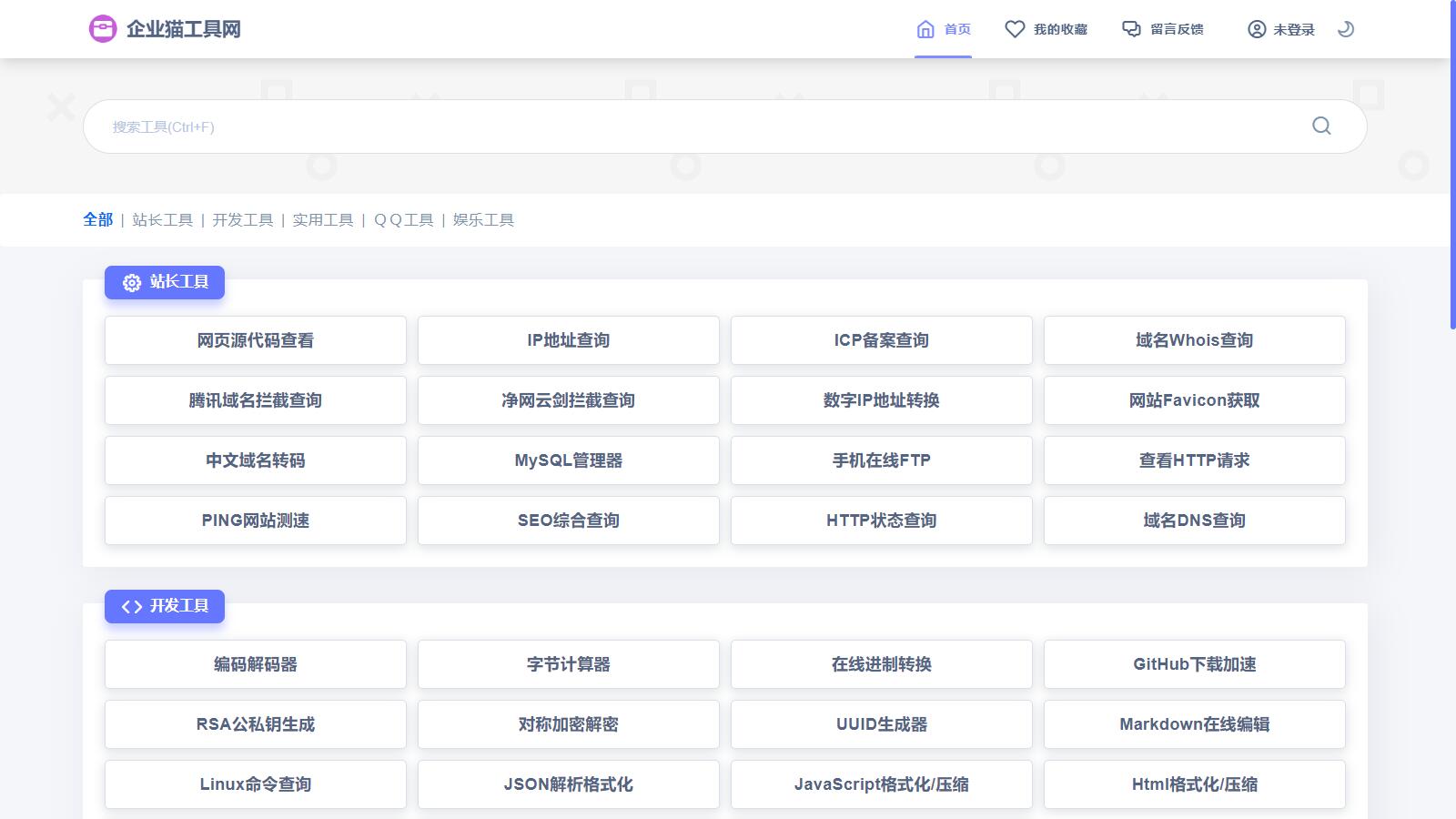Click the page's vertical scrollbar thumb
Image resolution: width=1456 pixels, height=819 pixels.
click(1452, 164)
